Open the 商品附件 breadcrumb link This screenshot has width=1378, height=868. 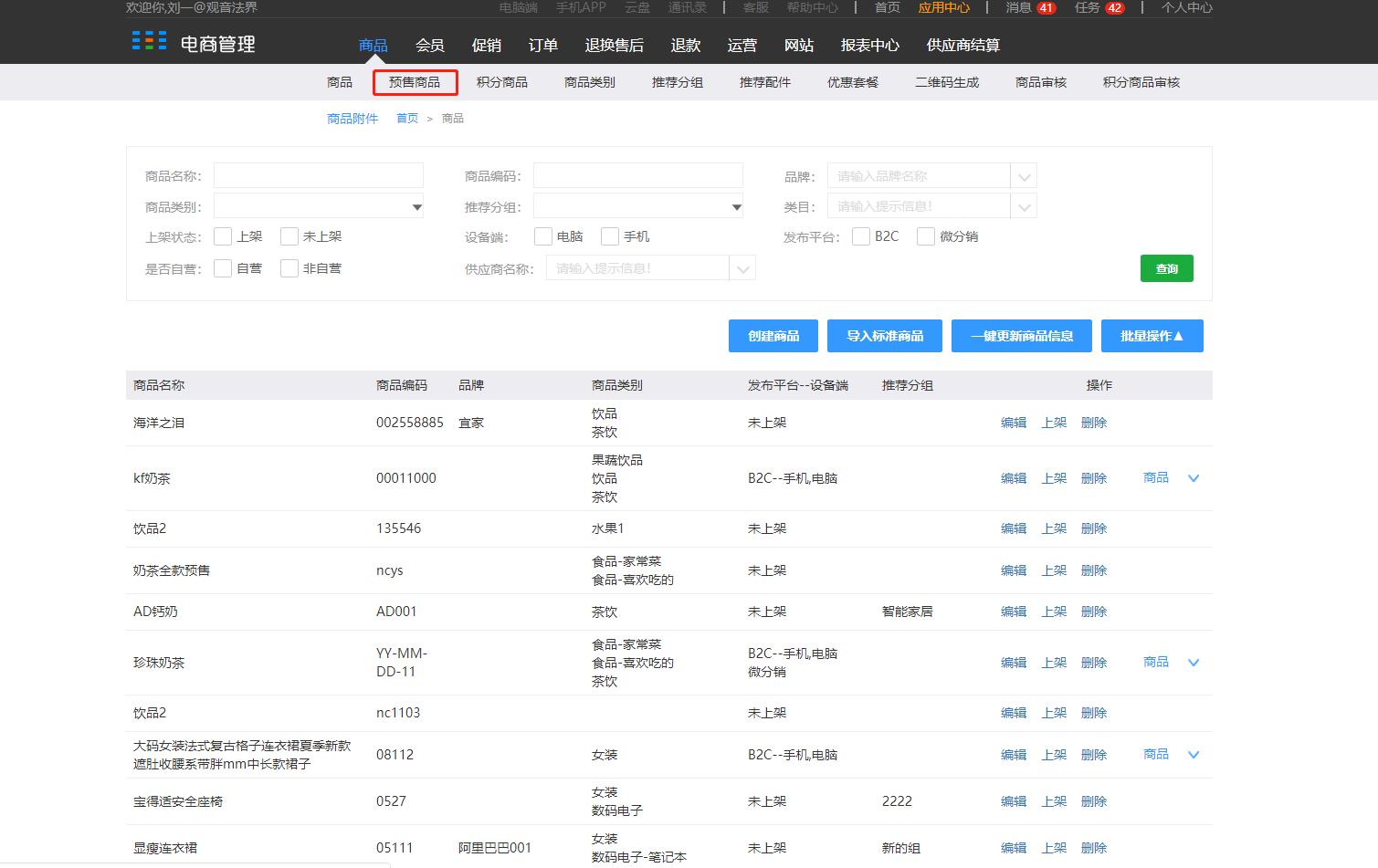click(x=352, y=119)
